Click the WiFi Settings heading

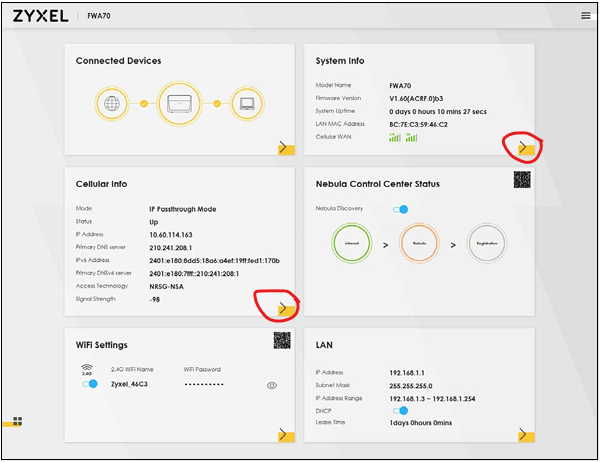pos(102,345)
